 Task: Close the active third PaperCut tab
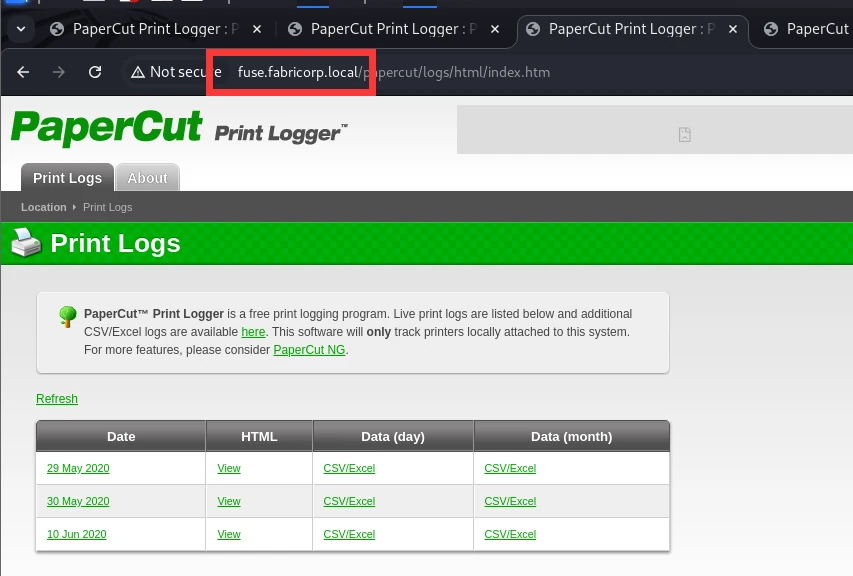[733, 29]
